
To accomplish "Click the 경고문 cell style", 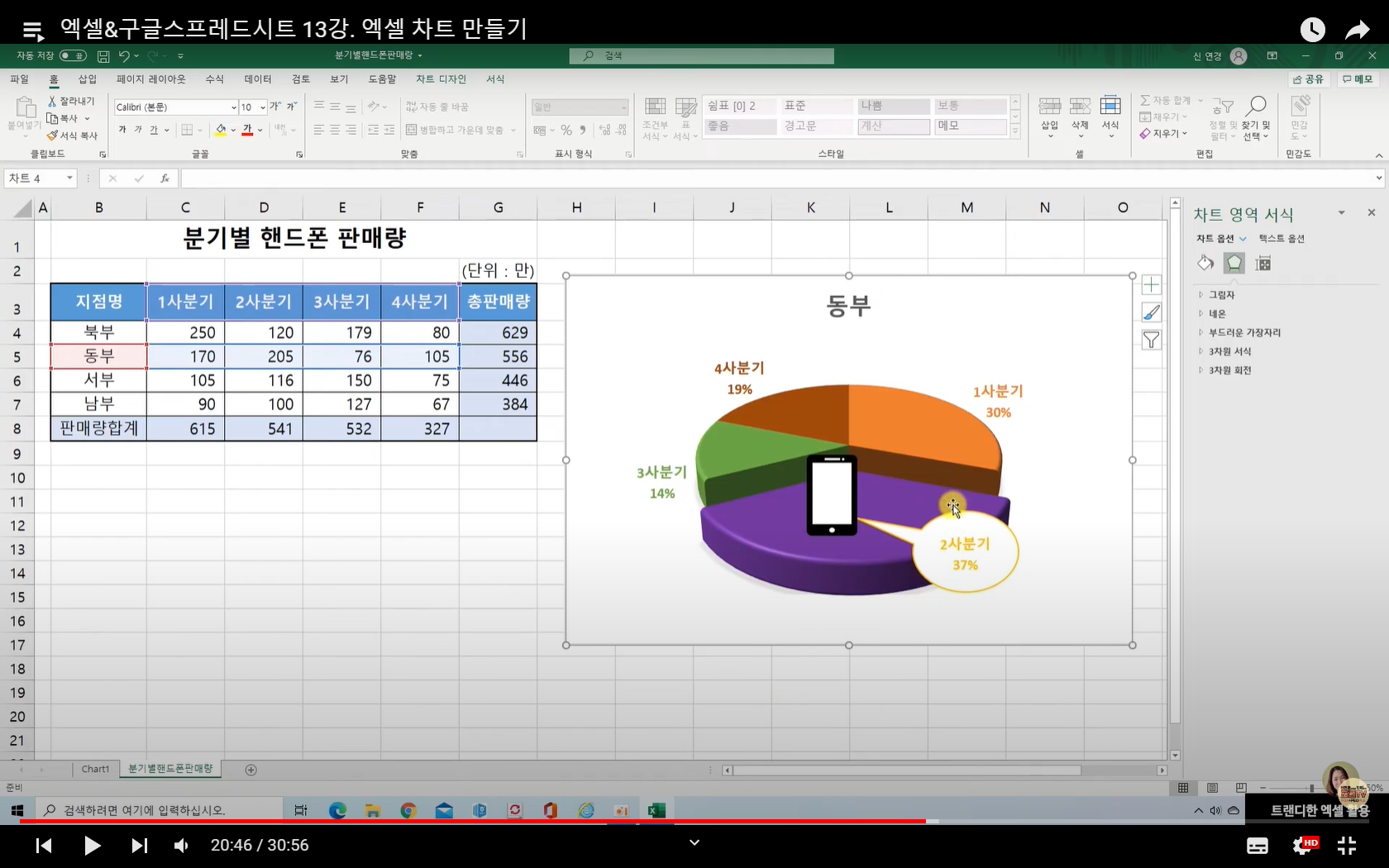I will pos(817,126).
